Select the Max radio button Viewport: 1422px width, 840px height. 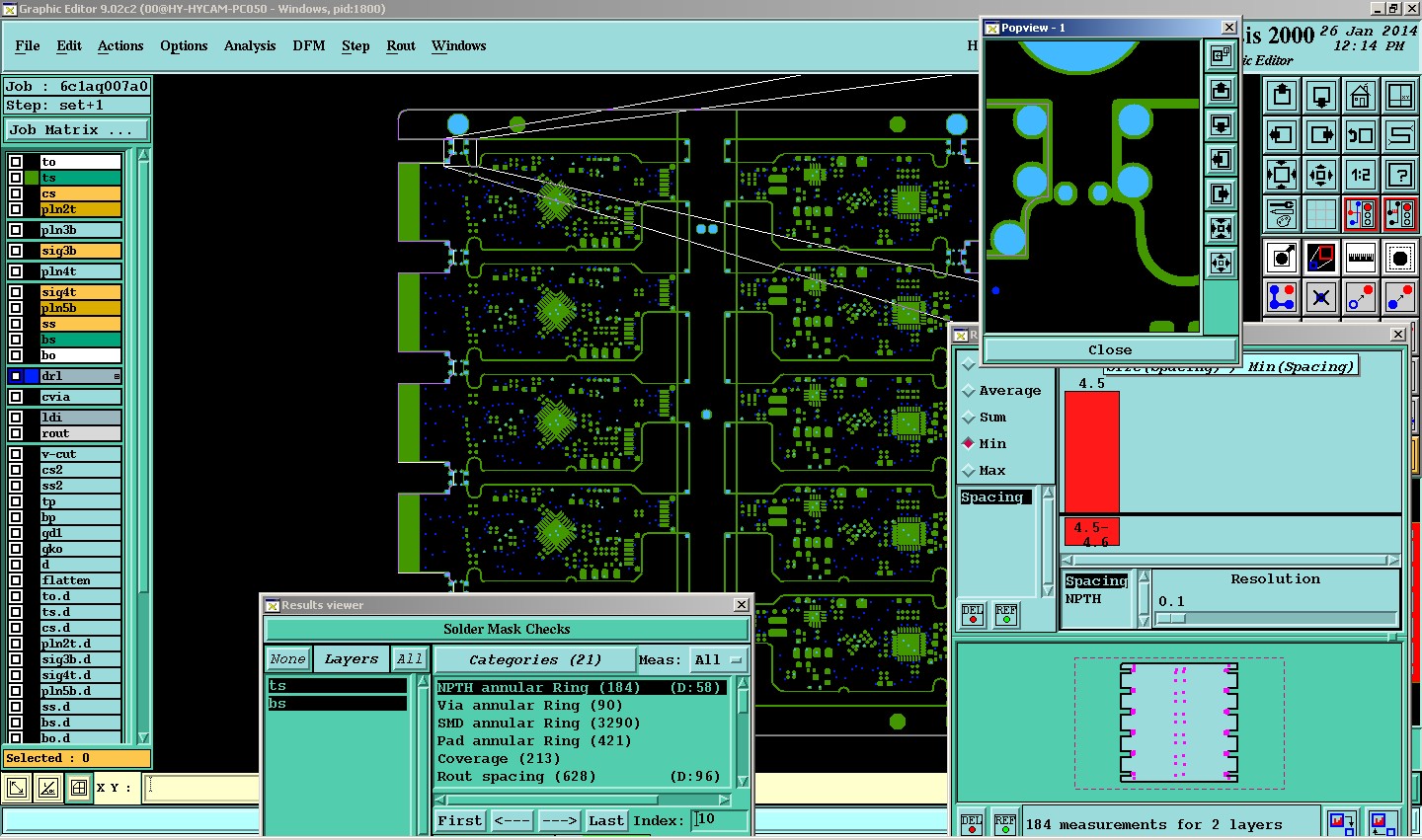(x=969, y=471)
